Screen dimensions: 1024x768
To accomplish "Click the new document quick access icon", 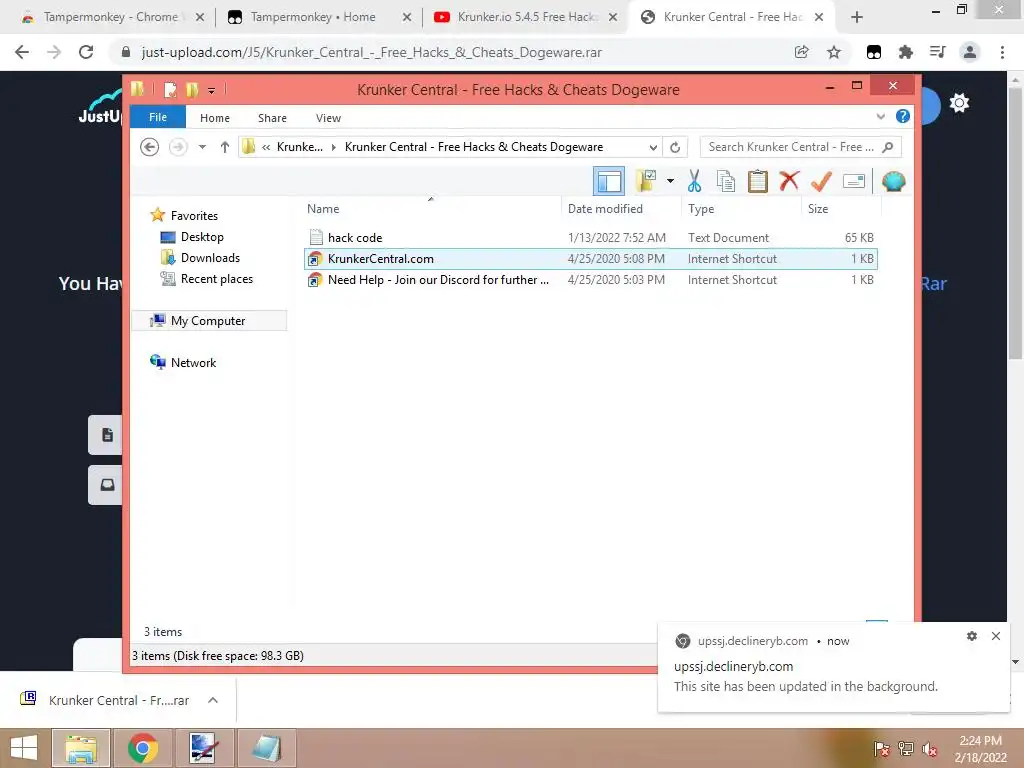I will pyautogui.click(x=170, y=89).
